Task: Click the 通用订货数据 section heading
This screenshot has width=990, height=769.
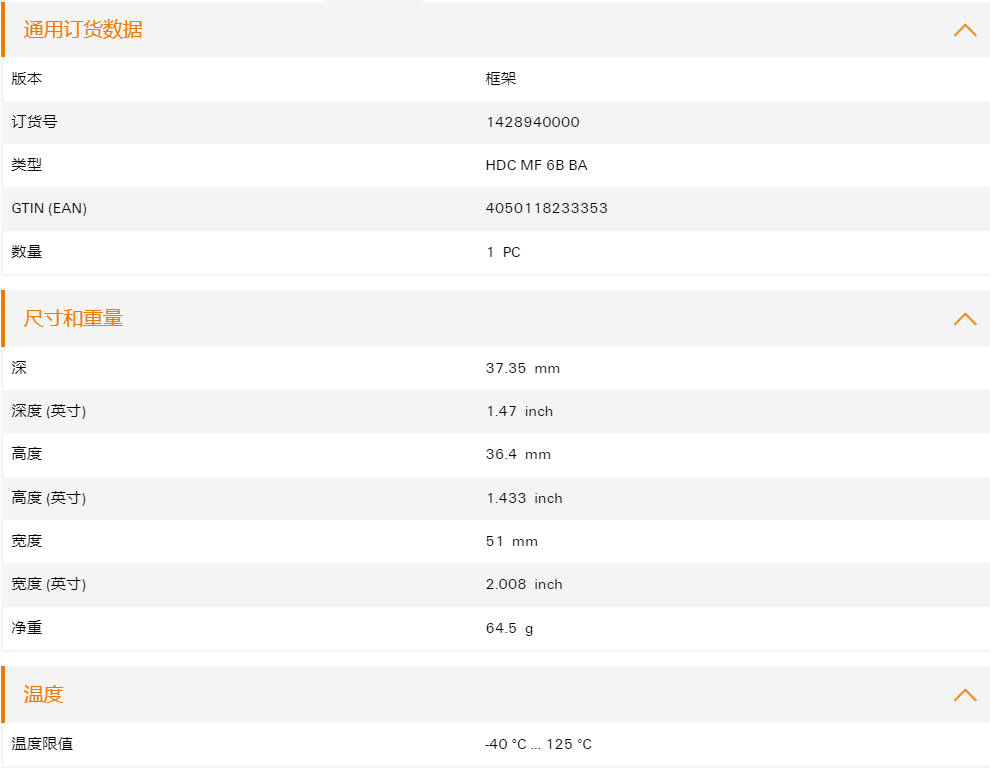Action: (83, 30)
